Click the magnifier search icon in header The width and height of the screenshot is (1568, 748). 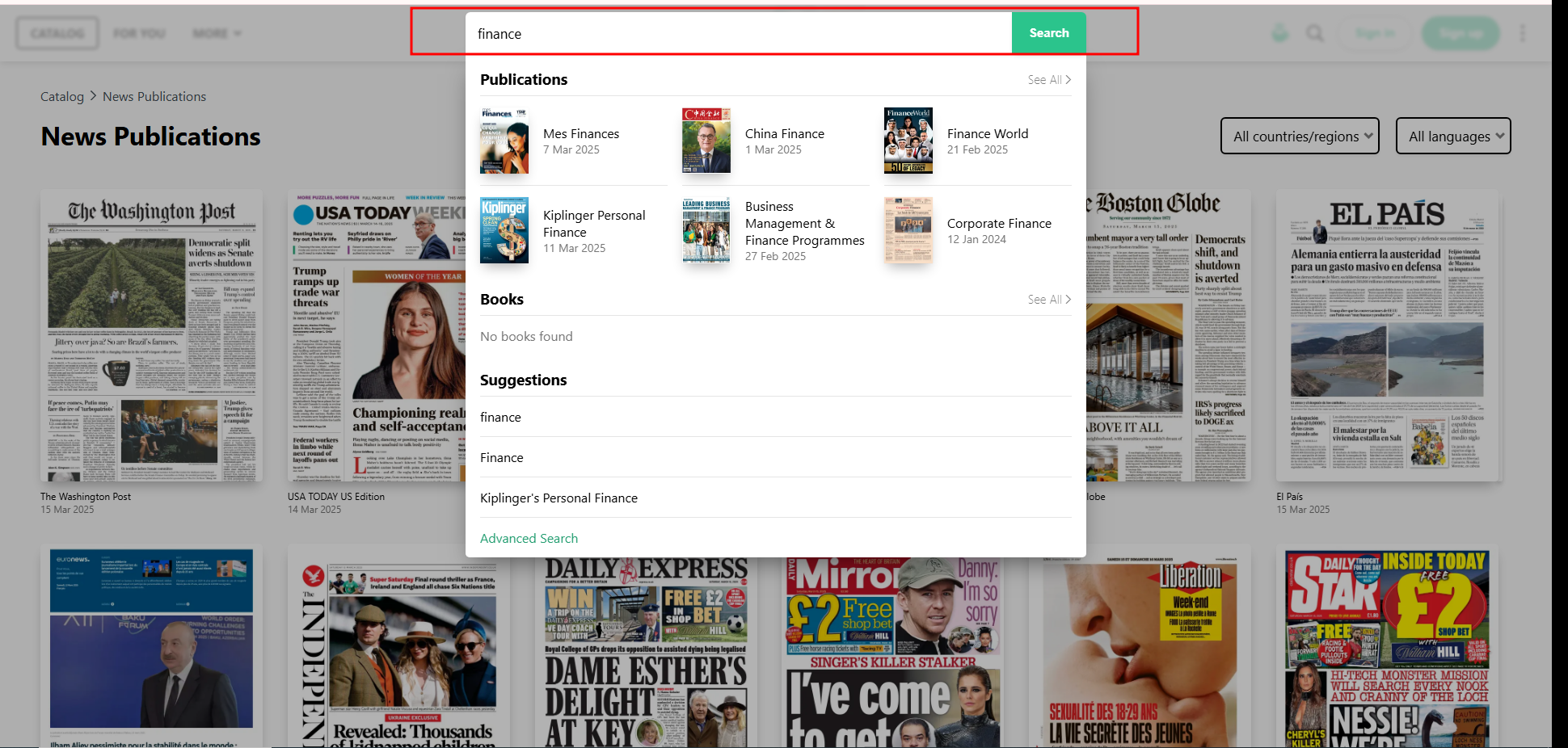[1315, 33]
